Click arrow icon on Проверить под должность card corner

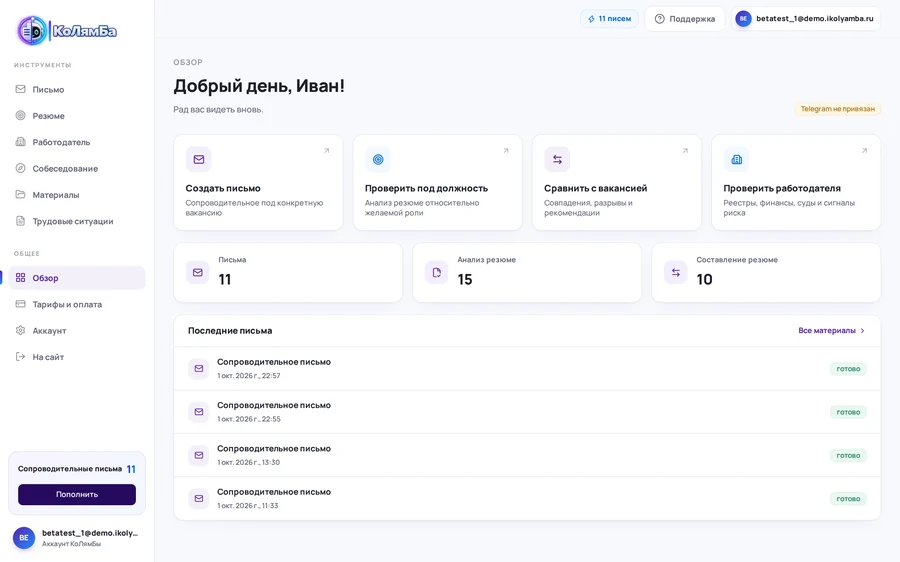(x=506, y=150)
